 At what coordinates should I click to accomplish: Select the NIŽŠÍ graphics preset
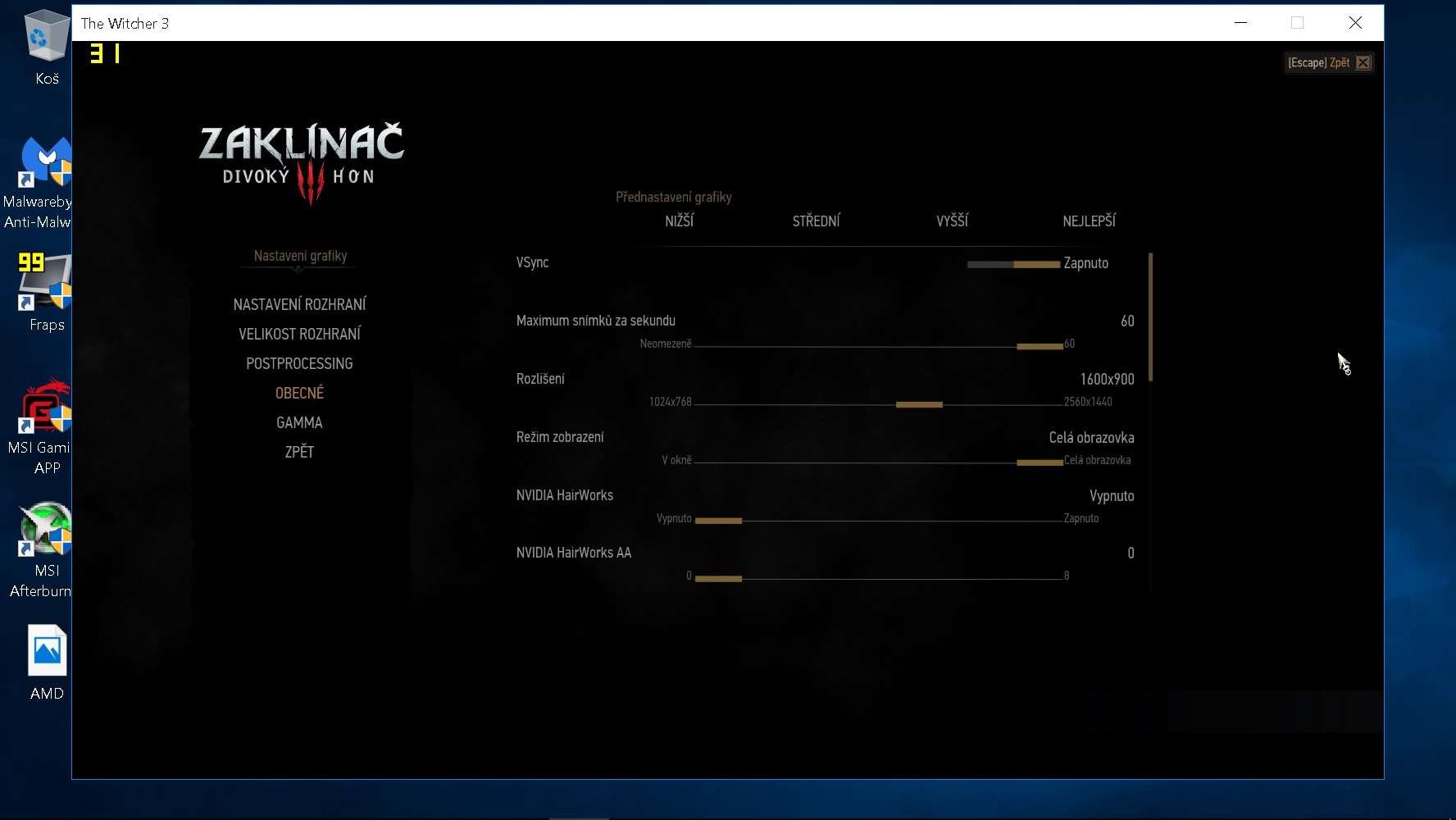click(679, 221)
